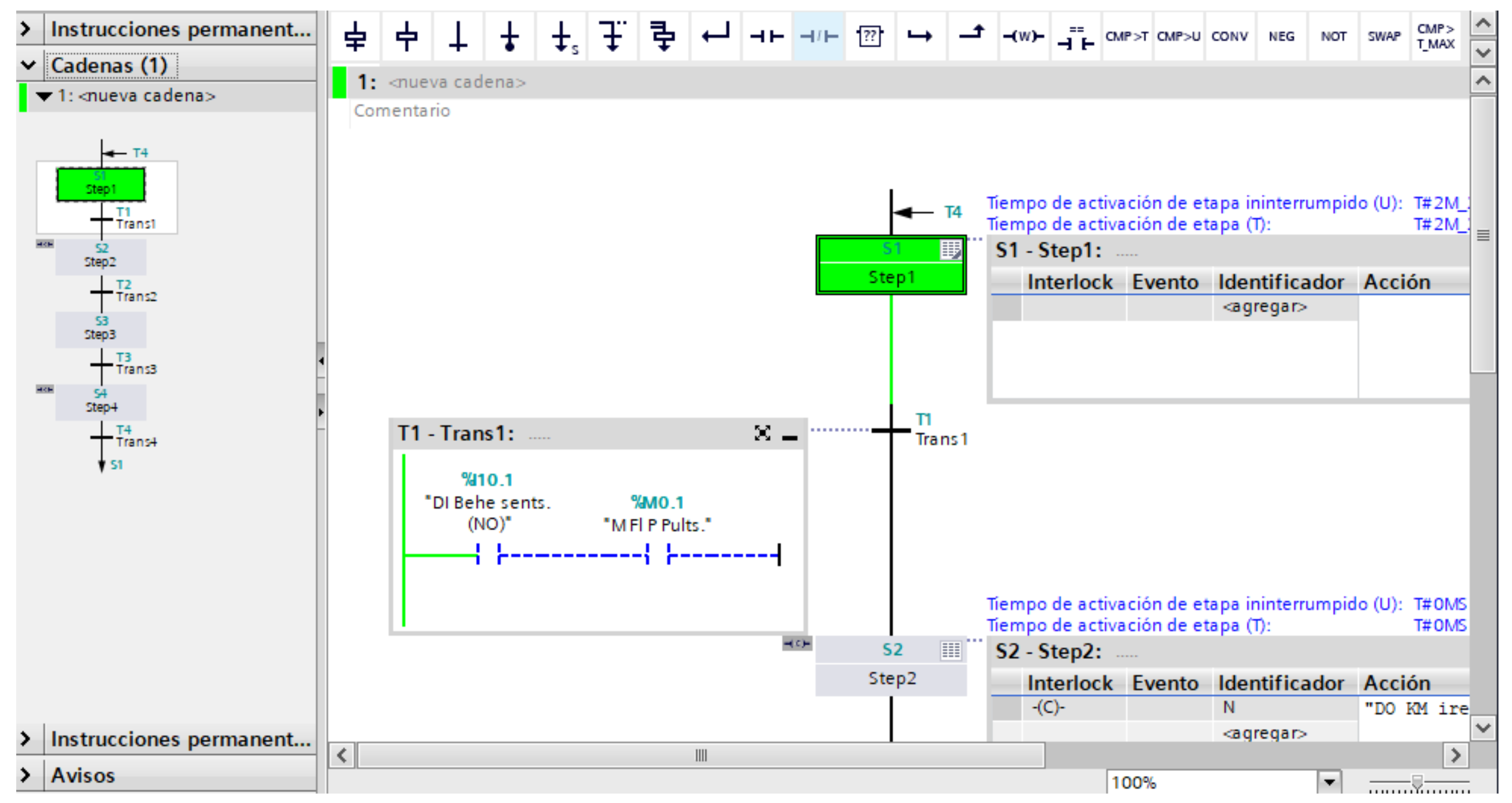Insert an empty box instruction
Image resolution: width=1512 pixels, height=803 pixels.
pos(869,36)
